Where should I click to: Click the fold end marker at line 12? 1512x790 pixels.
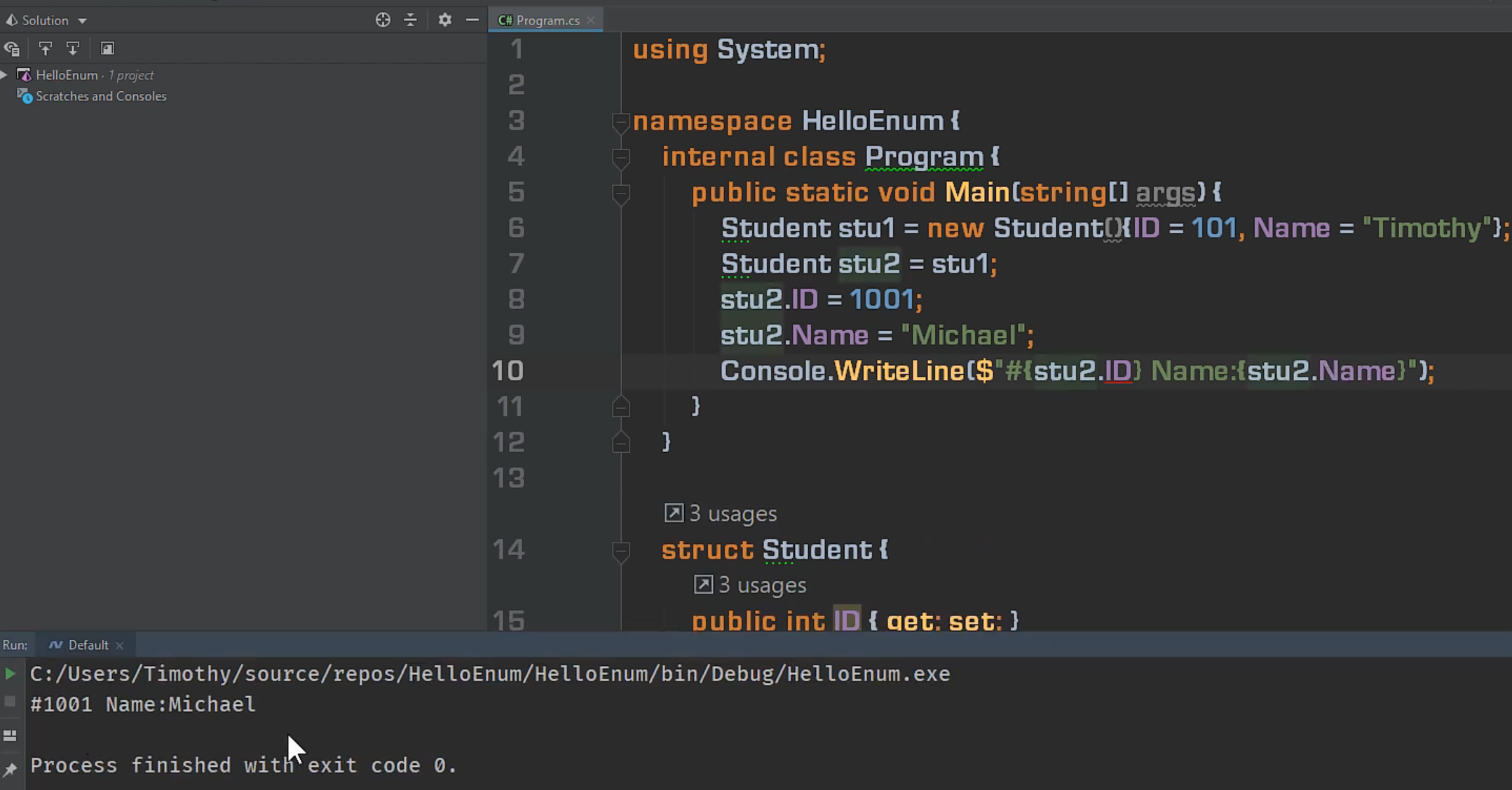click(620, 442)
